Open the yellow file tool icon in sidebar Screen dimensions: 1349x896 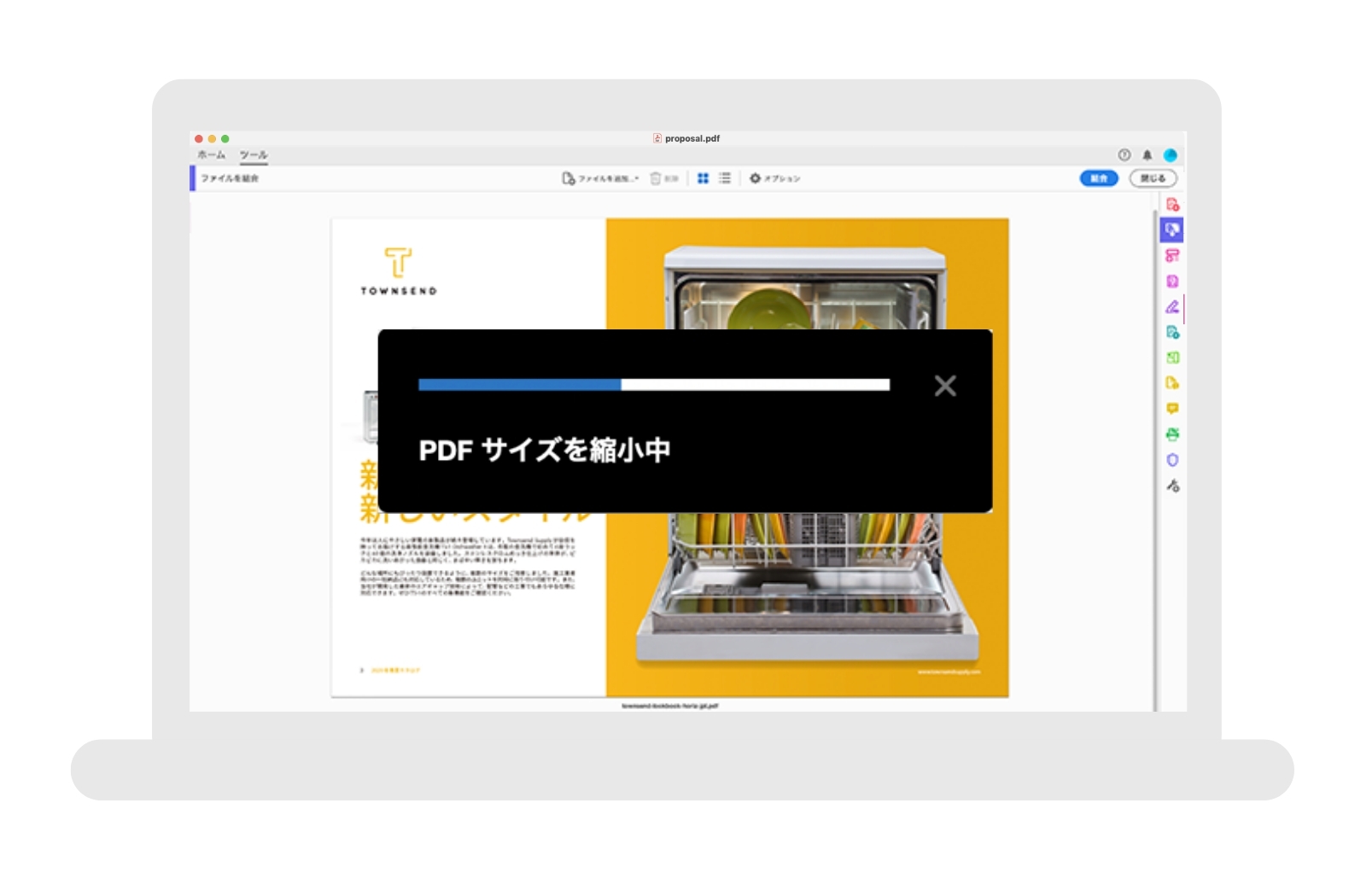(1172, 383)
